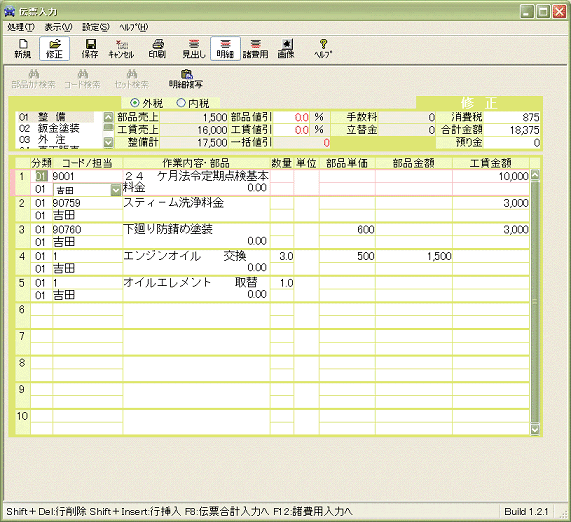
Task: Click the quantity 3.0 cell in row 4
Action: (282, 256)
